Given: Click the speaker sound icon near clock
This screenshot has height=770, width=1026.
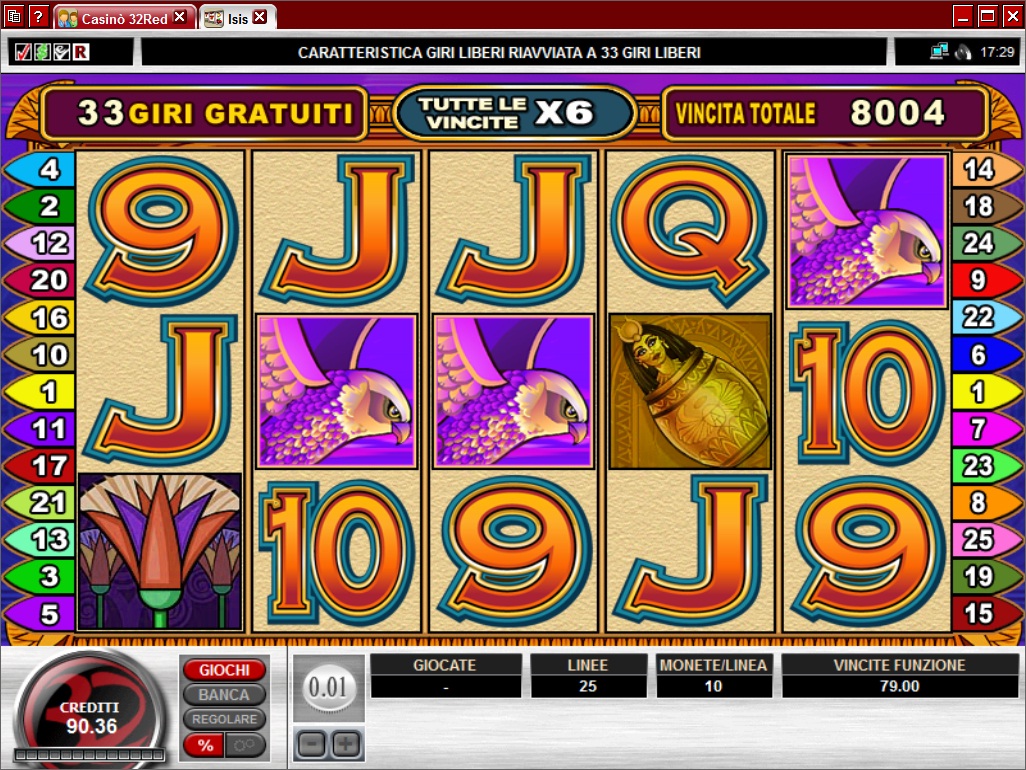Looking at the screenshot, I should 963,52.
